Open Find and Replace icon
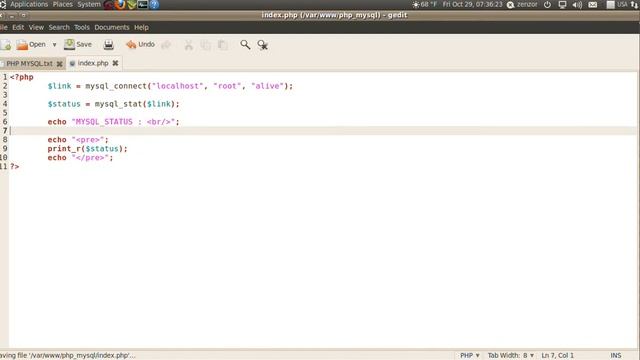 [262, 45]
